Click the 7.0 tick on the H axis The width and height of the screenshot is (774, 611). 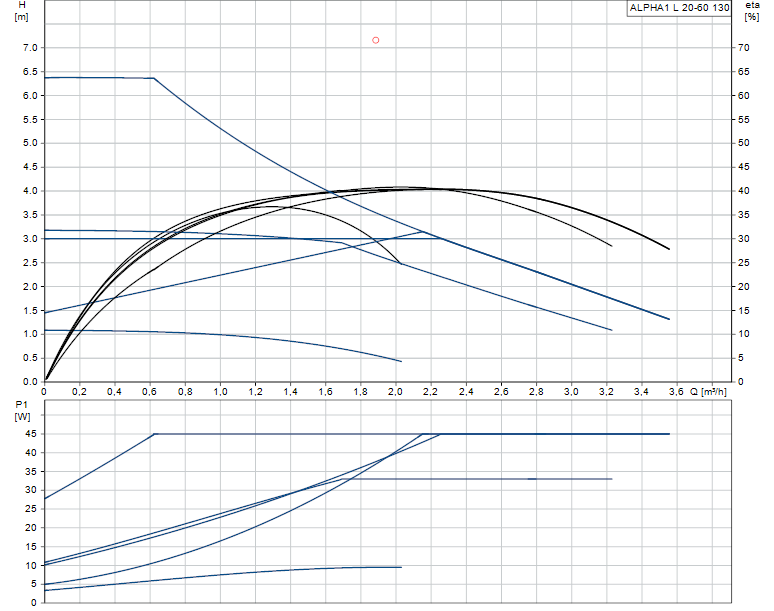tap(29, 48)
